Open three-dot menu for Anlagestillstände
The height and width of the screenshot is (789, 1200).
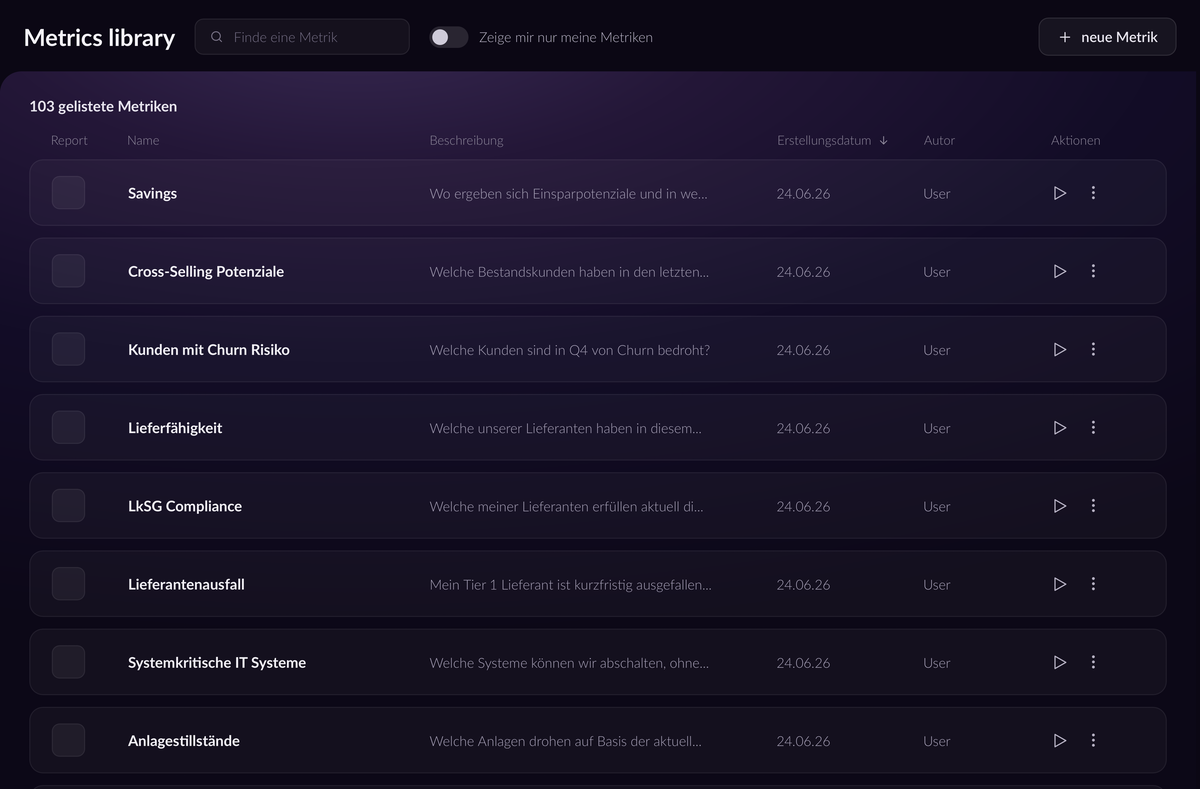point(1093,740)
